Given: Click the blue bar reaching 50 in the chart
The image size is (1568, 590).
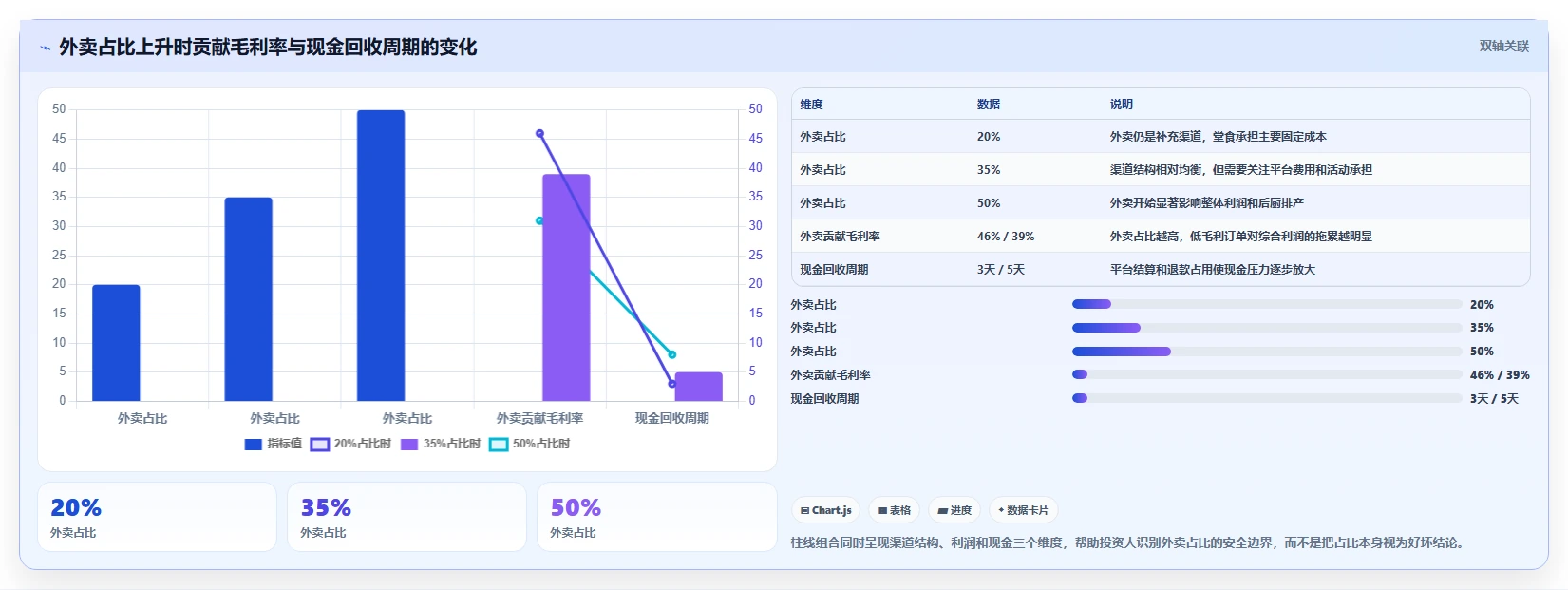Looking at the screenshot, I should [381, 256].
